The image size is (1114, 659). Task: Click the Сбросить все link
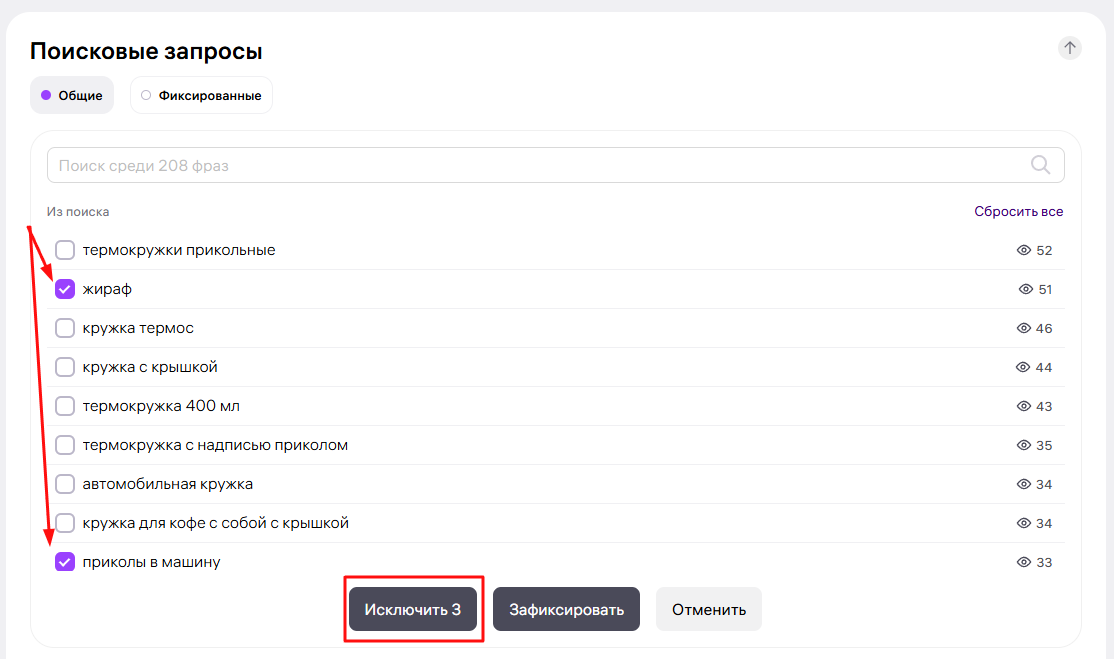(x=1018, y=212)
